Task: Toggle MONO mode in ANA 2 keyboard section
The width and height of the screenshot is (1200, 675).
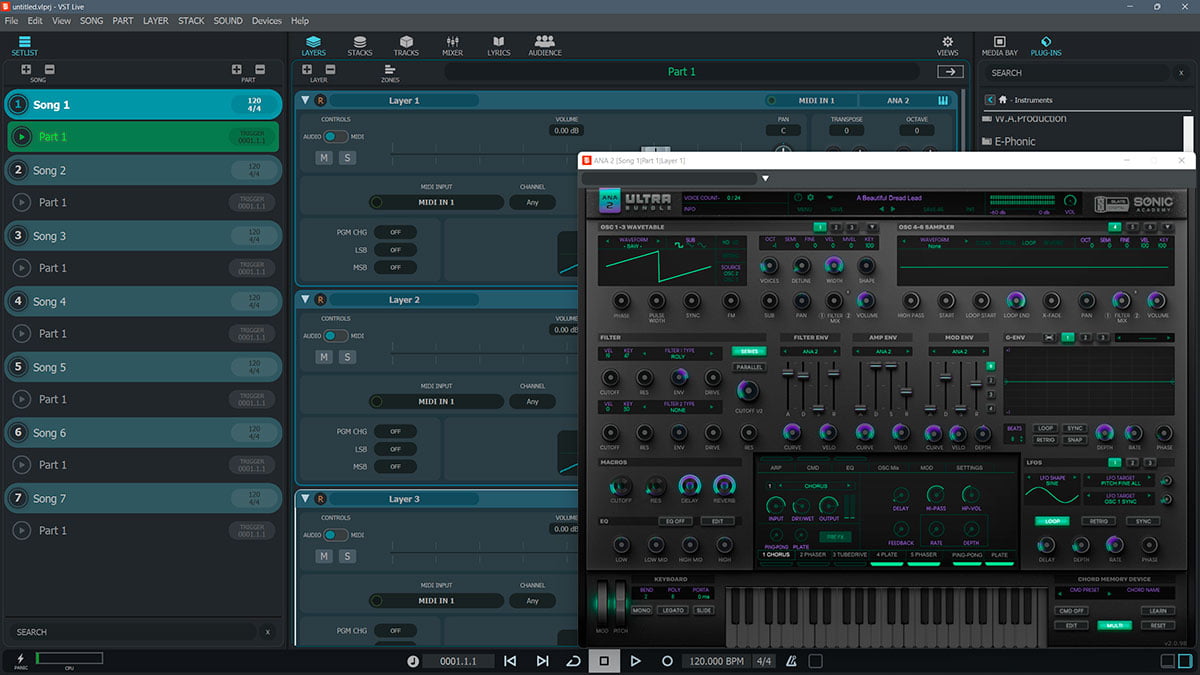Action: click(641, 610)
